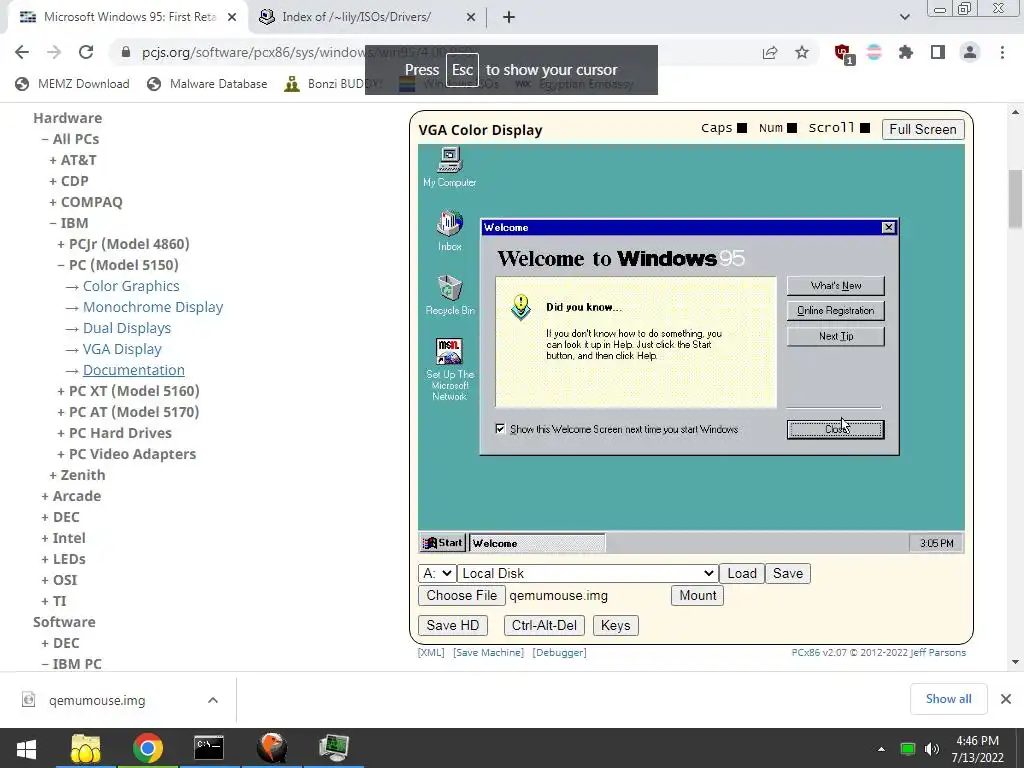The image size is (1024, 768).
Task: Click the What's New button
Action: click(x=836, y=285)
